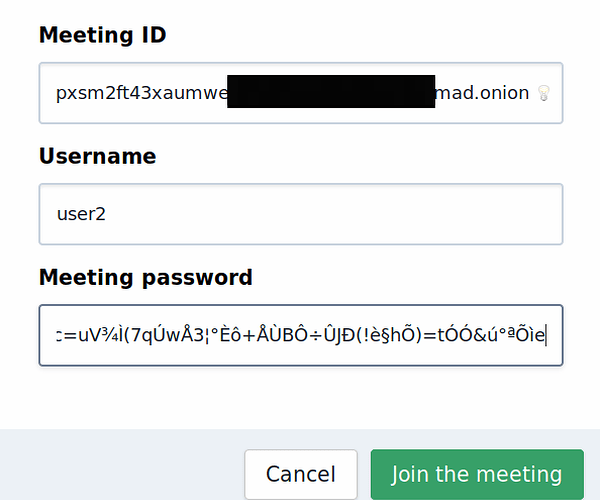600x500 pixels.
Task: Click the Meeting password label
Action: pyautogui.click(x=145, y=277)
